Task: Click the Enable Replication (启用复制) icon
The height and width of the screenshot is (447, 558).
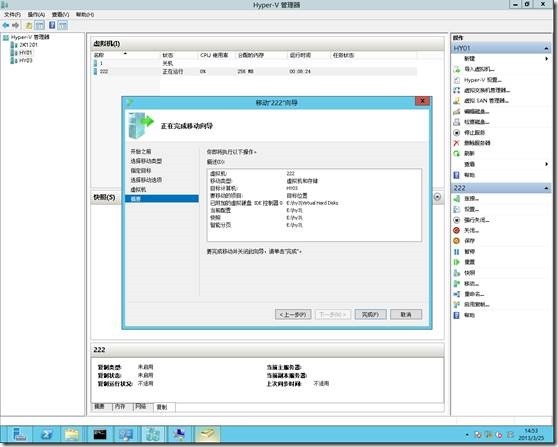Action: 457,305
